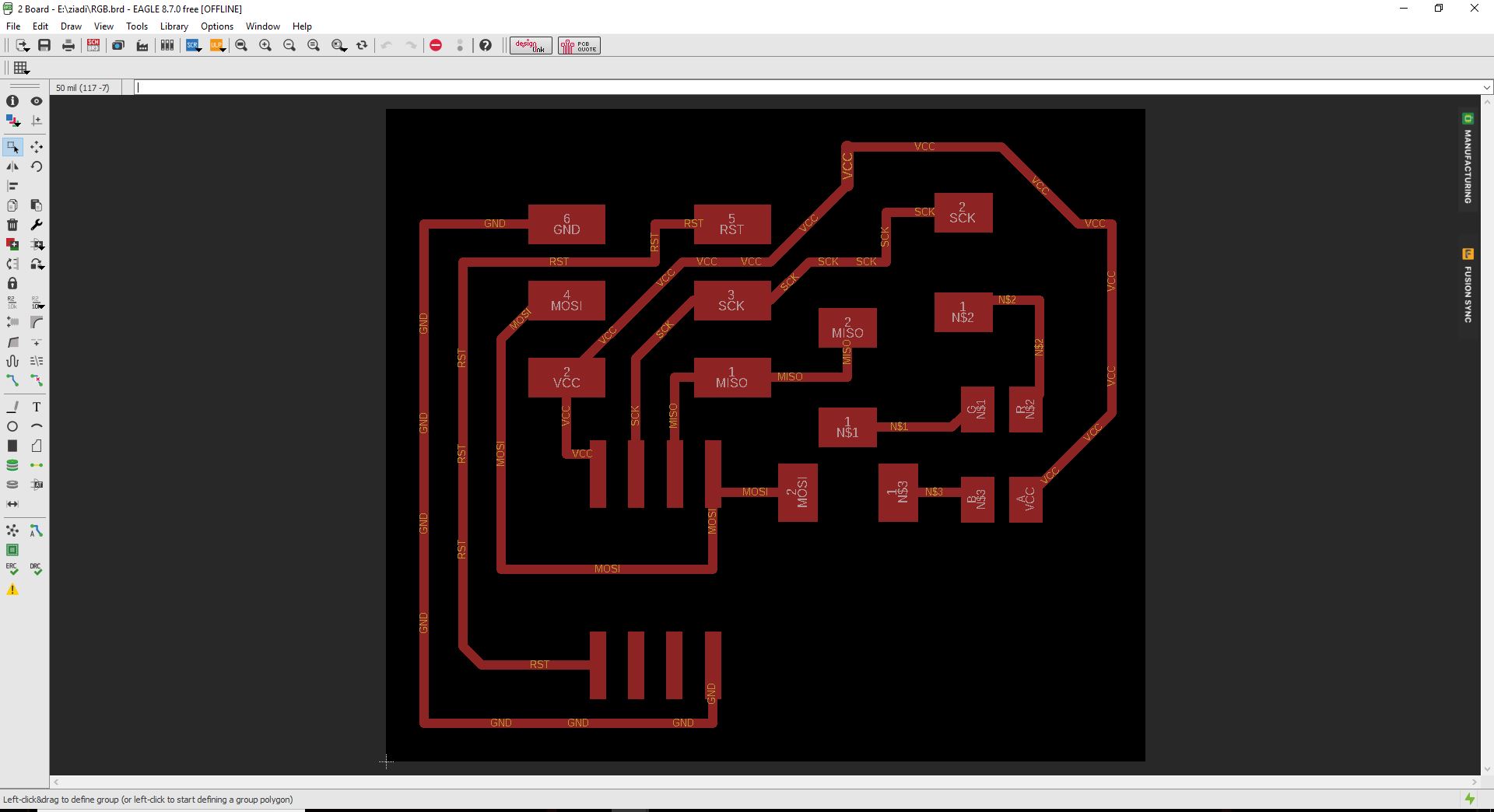Click the Repeat/refresh arrows icon
This screenshot has width=1494, height=812.
(362, 46)
